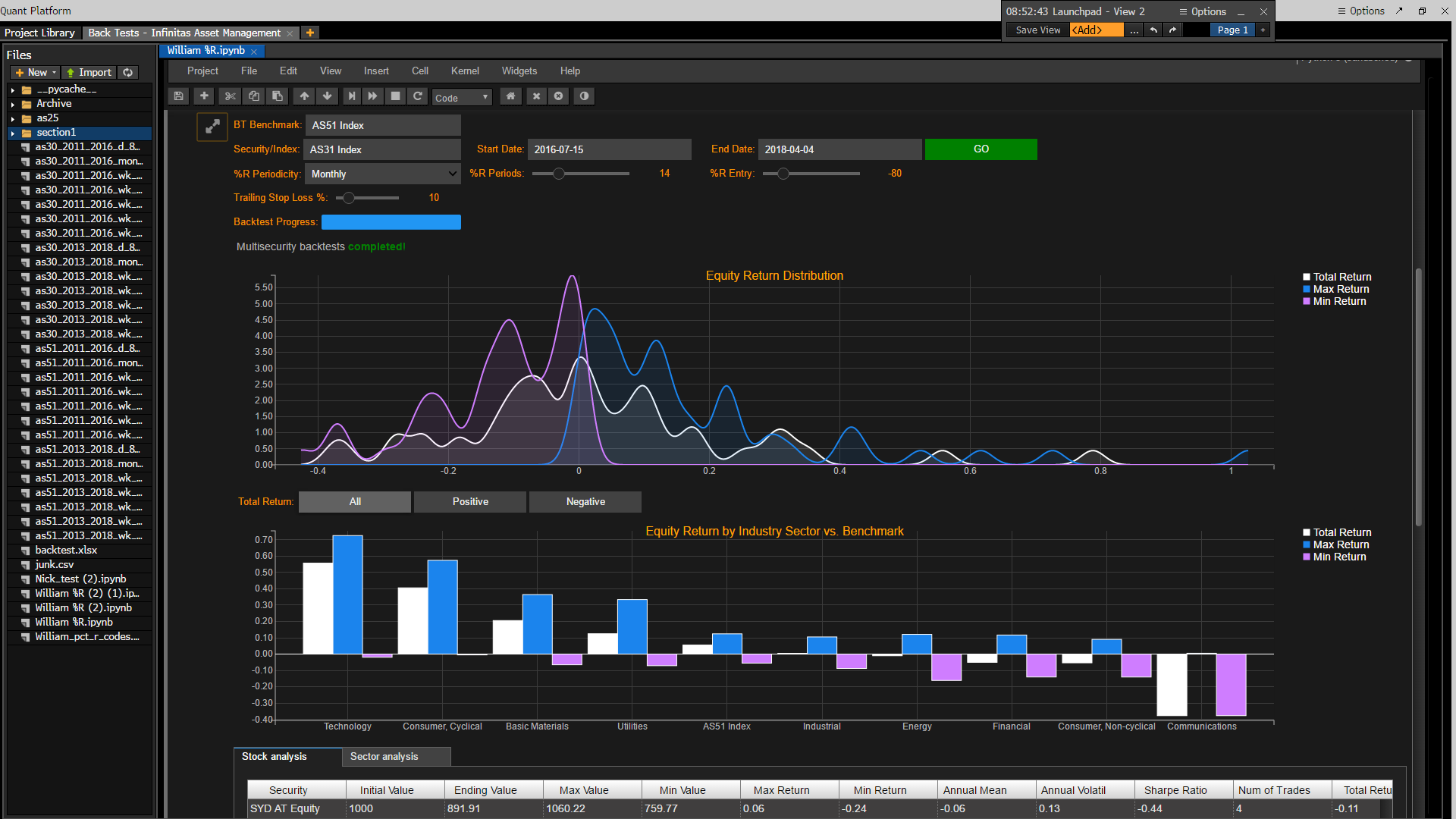
Task: Click the home icon in the notebook toolbar
Action: (510, 96)
